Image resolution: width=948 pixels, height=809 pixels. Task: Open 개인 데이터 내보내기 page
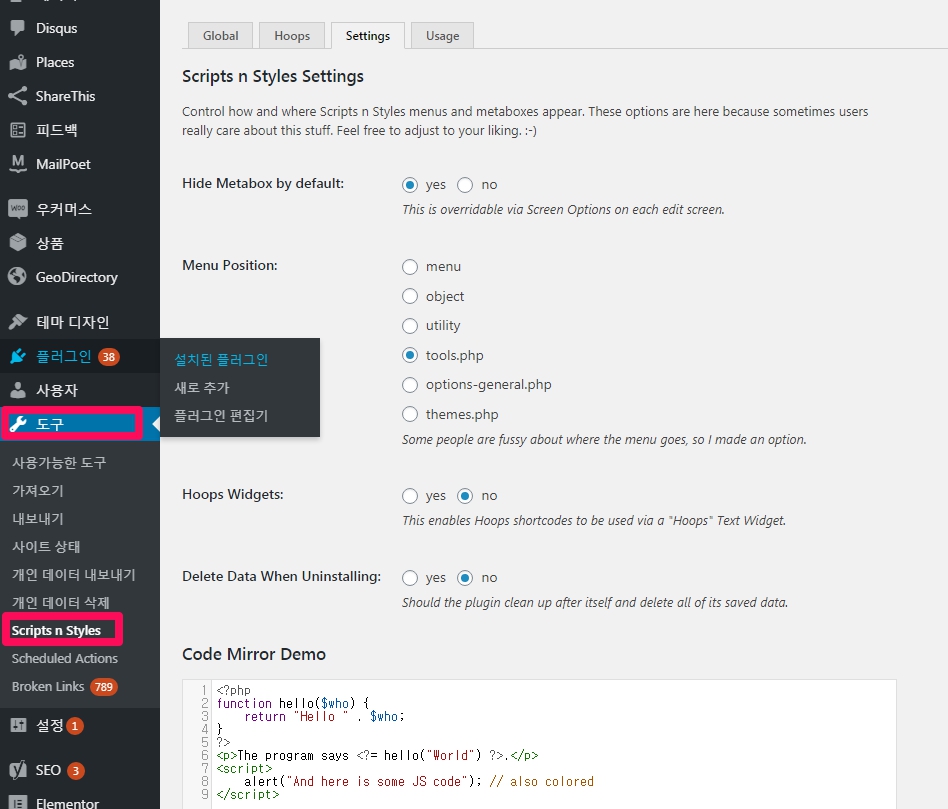[x=74, y=574]
